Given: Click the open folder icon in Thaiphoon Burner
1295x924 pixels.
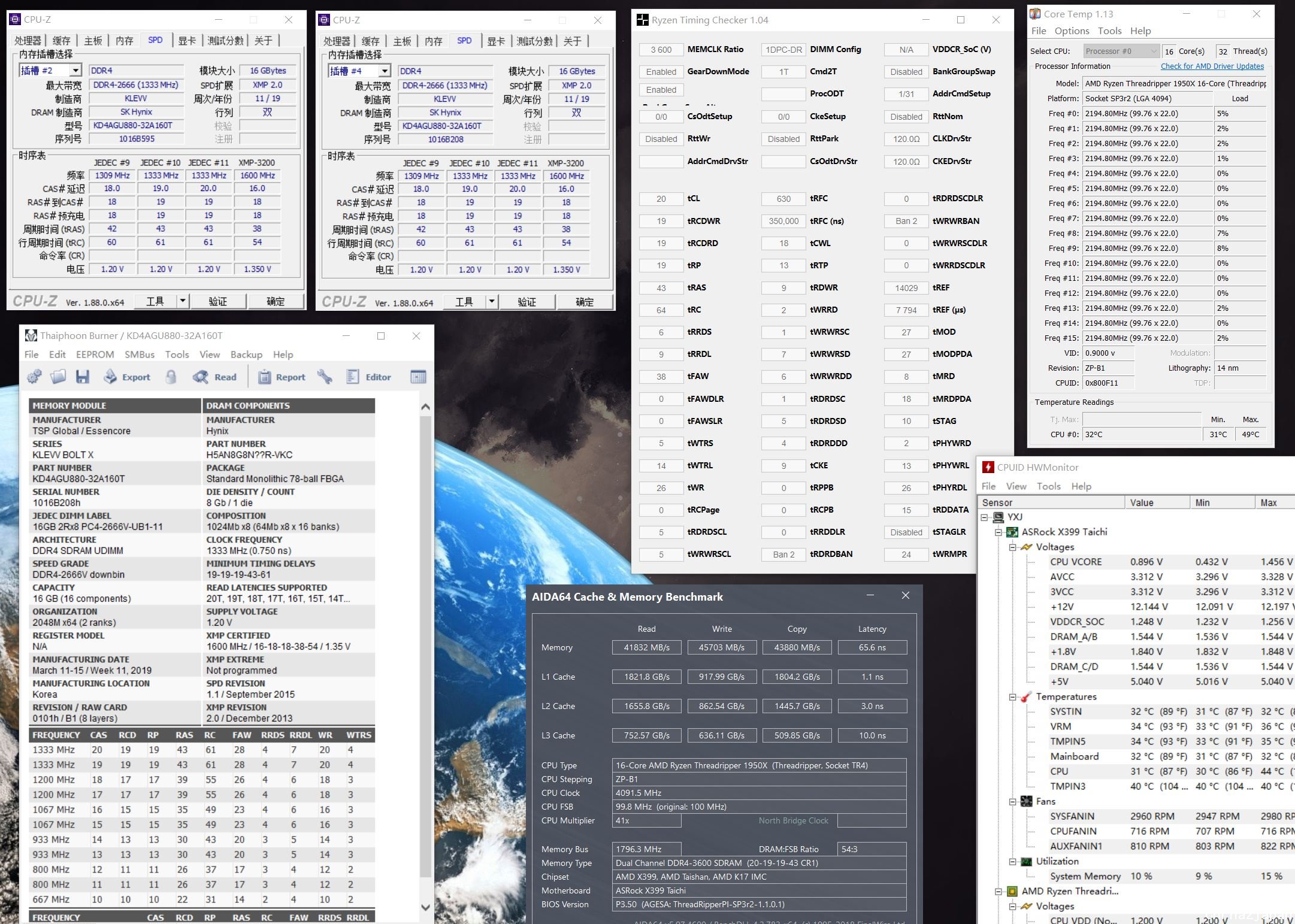Looking at the screenshot, I should coord(58,377).
